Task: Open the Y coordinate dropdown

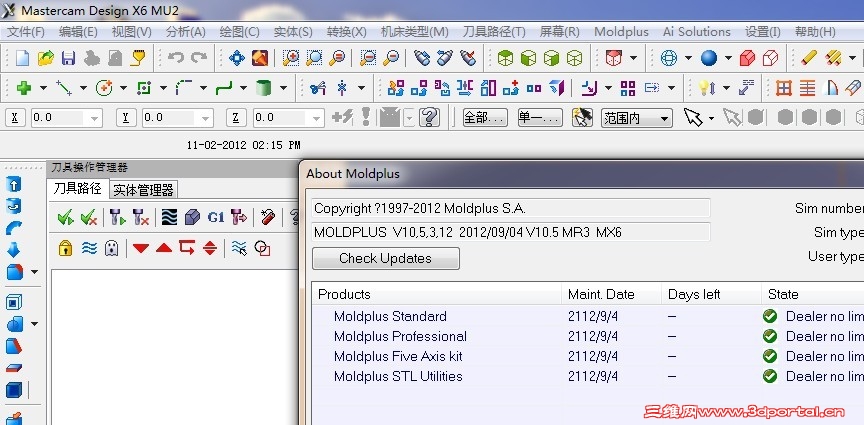Action: point(207,118)
